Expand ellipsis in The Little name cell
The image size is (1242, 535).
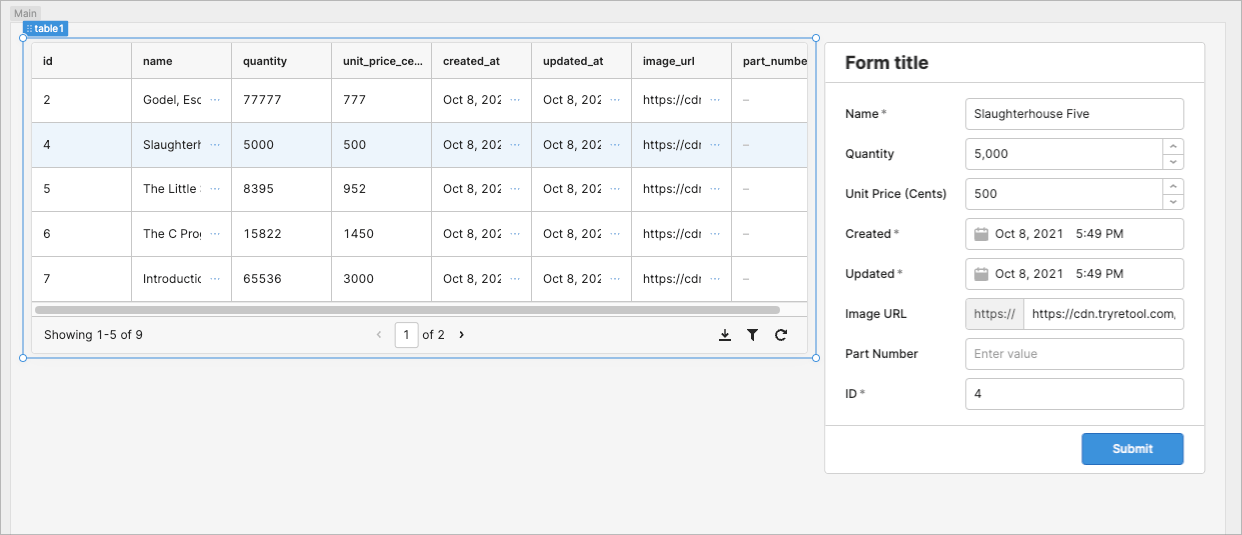coord(215,189)
